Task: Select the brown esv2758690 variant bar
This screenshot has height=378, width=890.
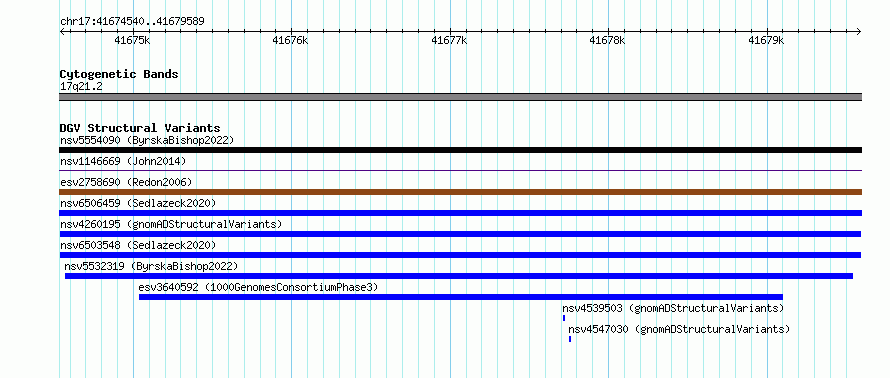Action: click(460, 192)
